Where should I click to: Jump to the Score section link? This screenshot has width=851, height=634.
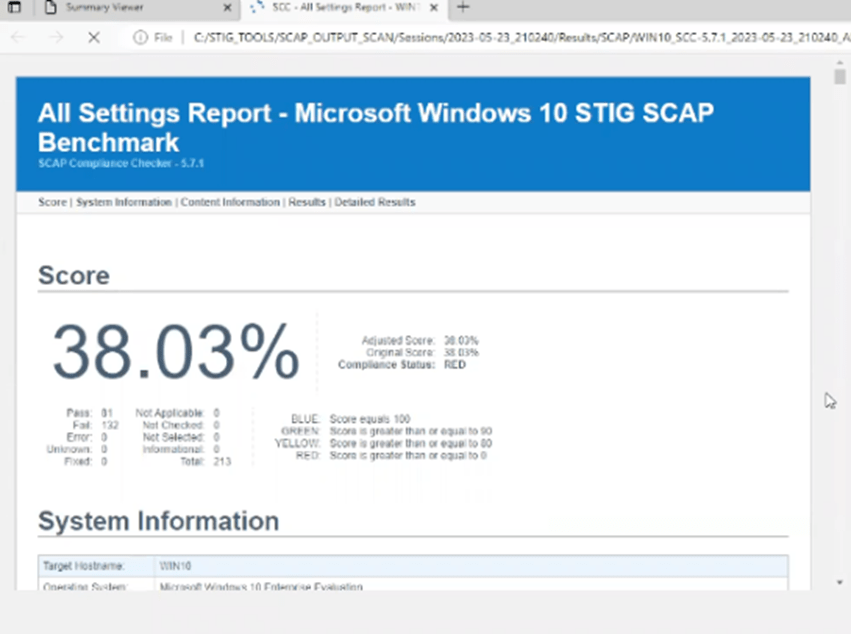tap(52, 202)
